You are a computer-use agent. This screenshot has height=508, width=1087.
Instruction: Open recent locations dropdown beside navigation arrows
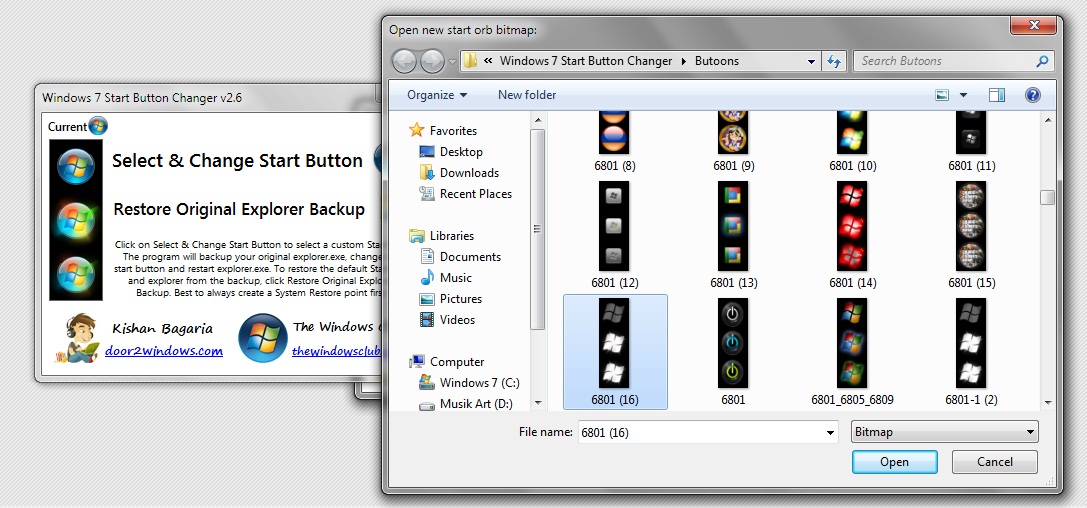coord(453,62)
